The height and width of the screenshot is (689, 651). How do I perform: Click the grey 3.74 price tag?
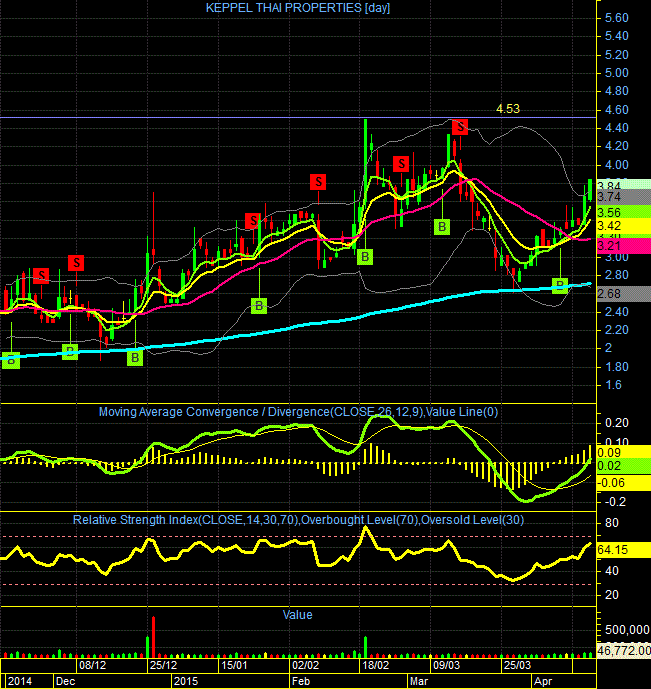[x=623, y=196]
